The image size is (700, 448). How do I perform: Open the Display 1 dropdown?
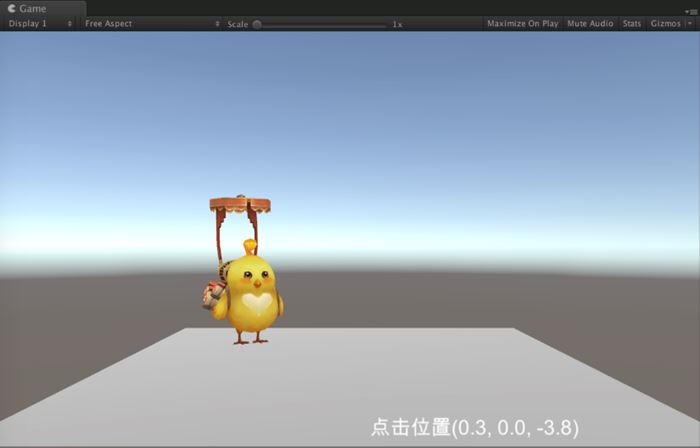point(40,23)
